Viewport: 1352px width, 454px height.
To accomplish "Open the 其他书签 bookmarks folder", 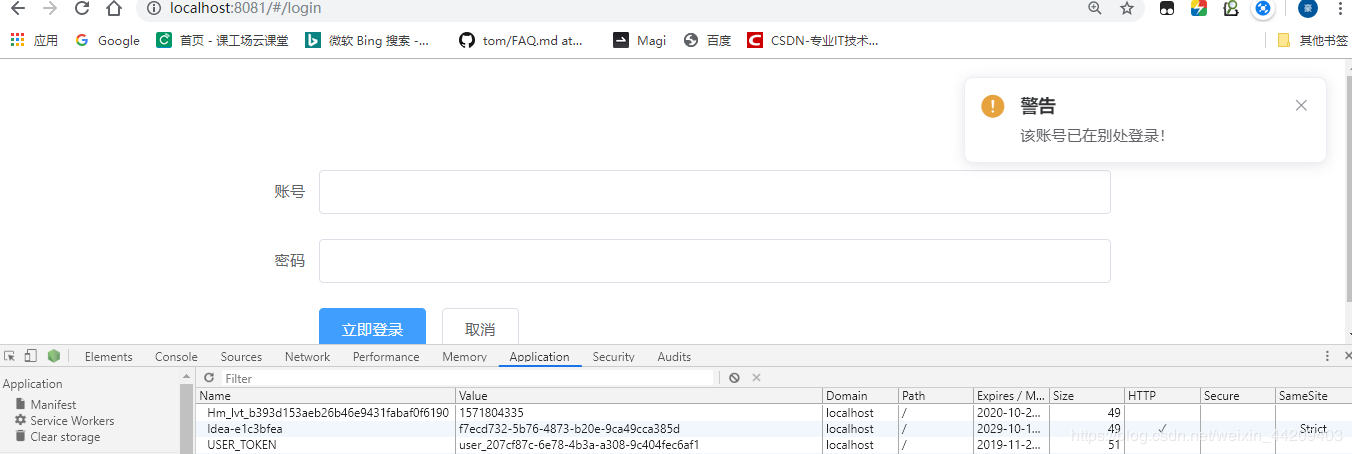I will 1312,41.
